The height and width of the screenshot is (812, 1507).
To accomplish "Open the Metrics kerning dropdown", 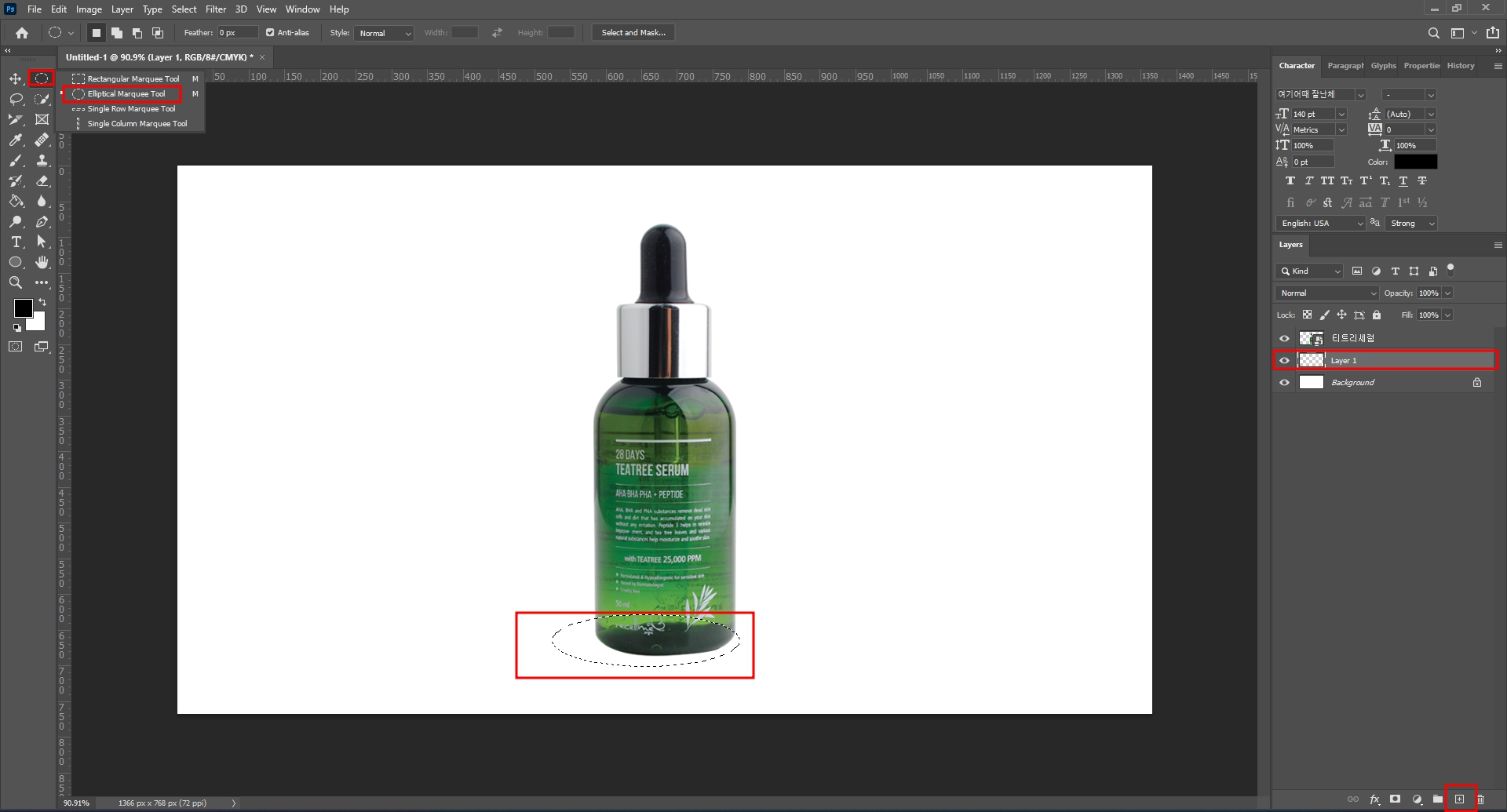I will [x=1341, y=130].
